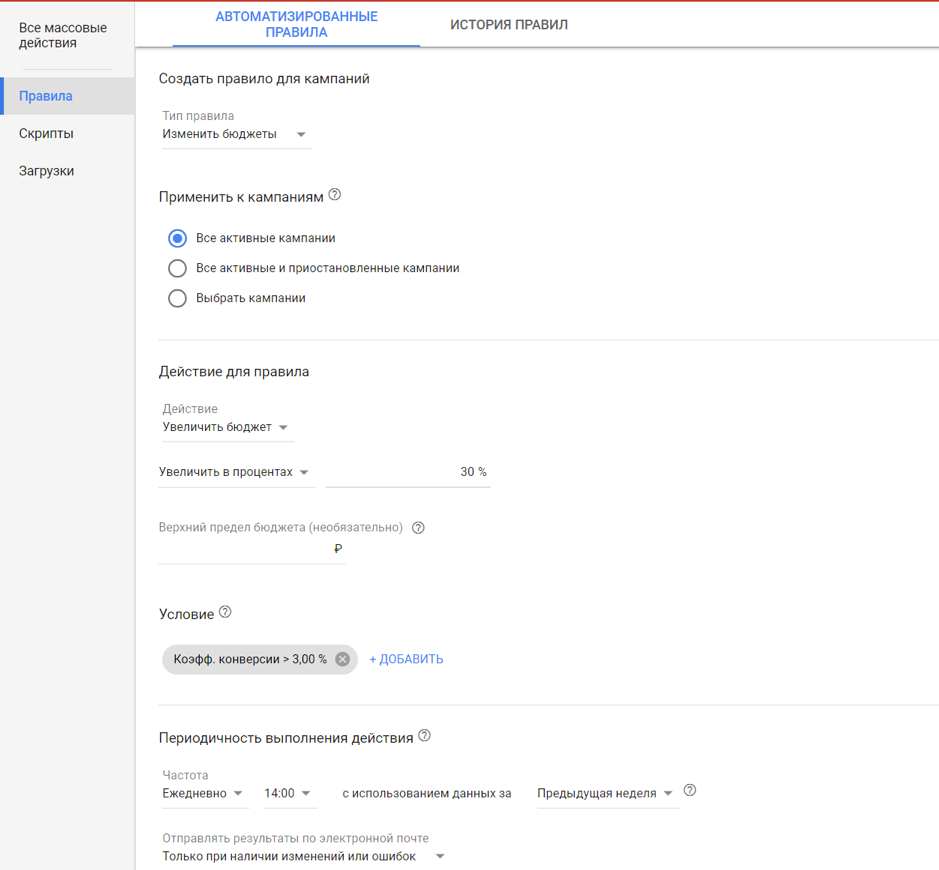Screen dimensions: 939x870
Task: Switch to История правил tab
Action: (508, 24)
